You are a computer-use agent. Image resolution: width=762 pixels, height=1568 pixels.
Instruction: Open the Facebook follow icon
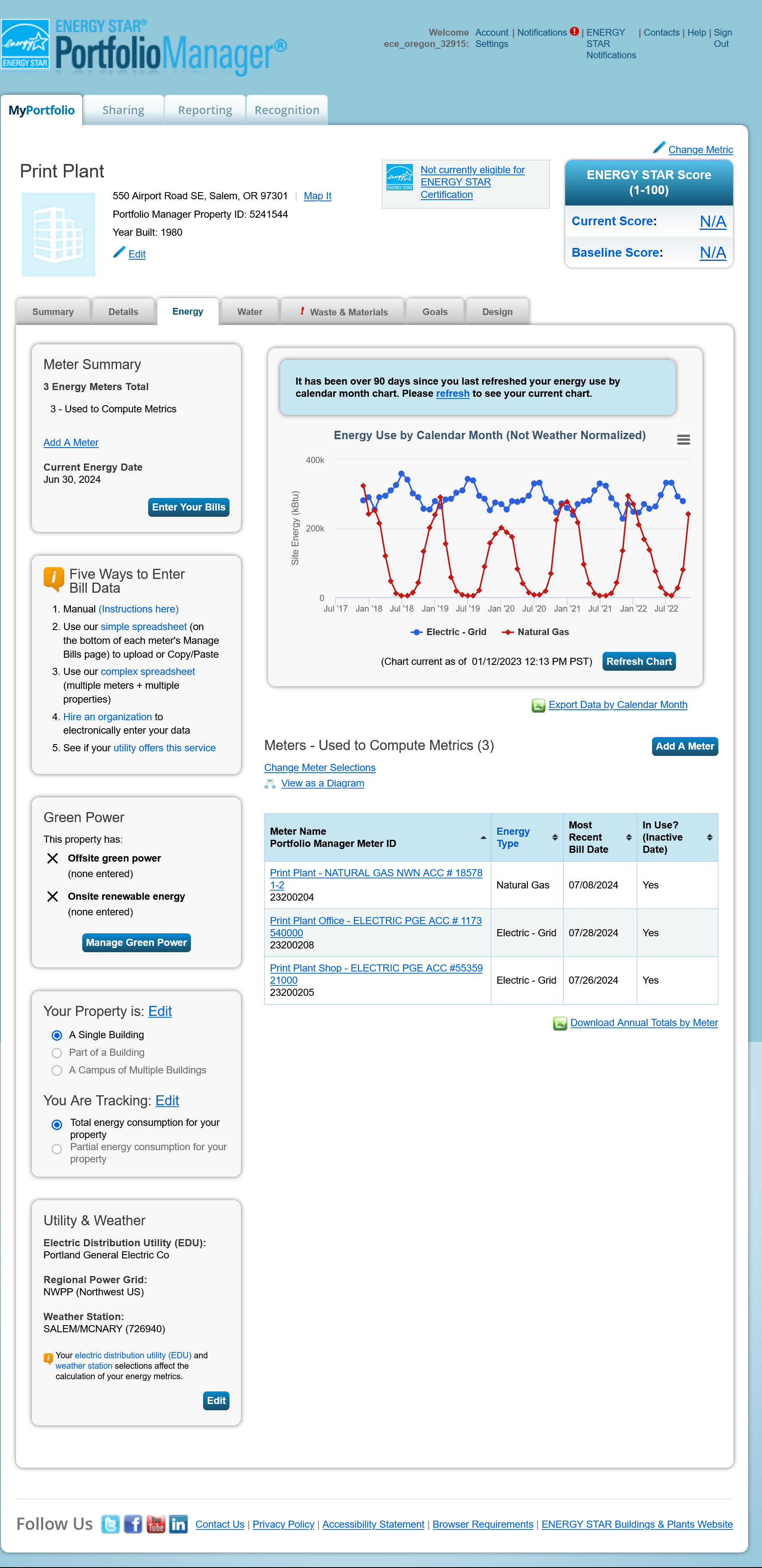click(x=133, y=1524)
